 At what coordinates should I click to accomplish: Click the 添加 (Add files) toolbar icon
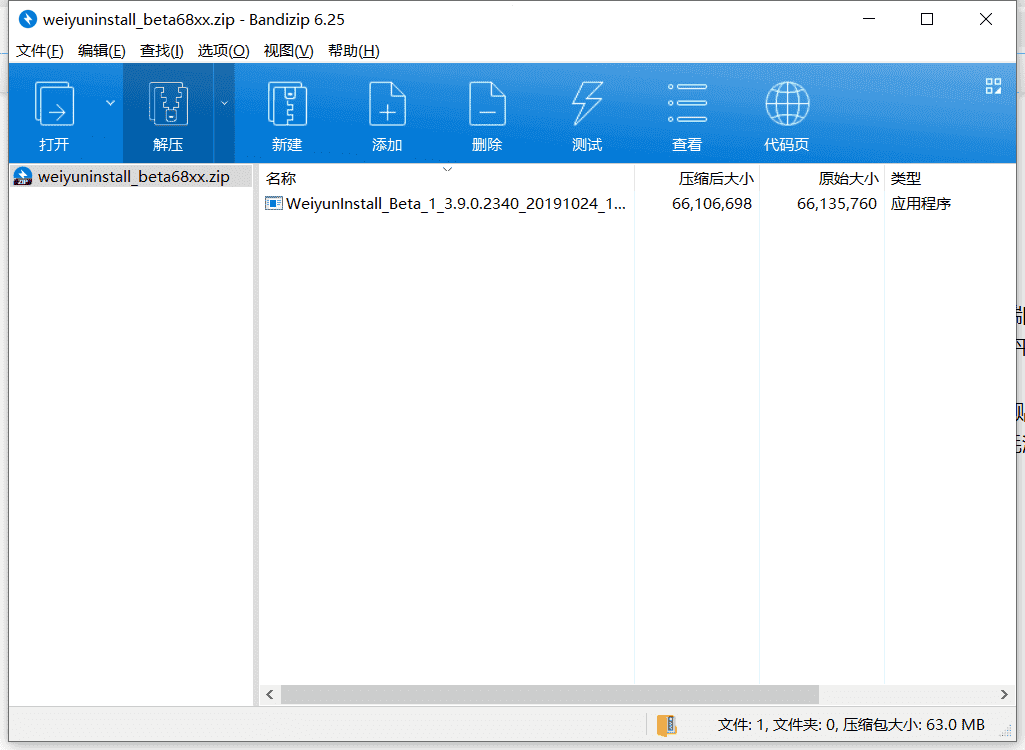coord(387,103)
